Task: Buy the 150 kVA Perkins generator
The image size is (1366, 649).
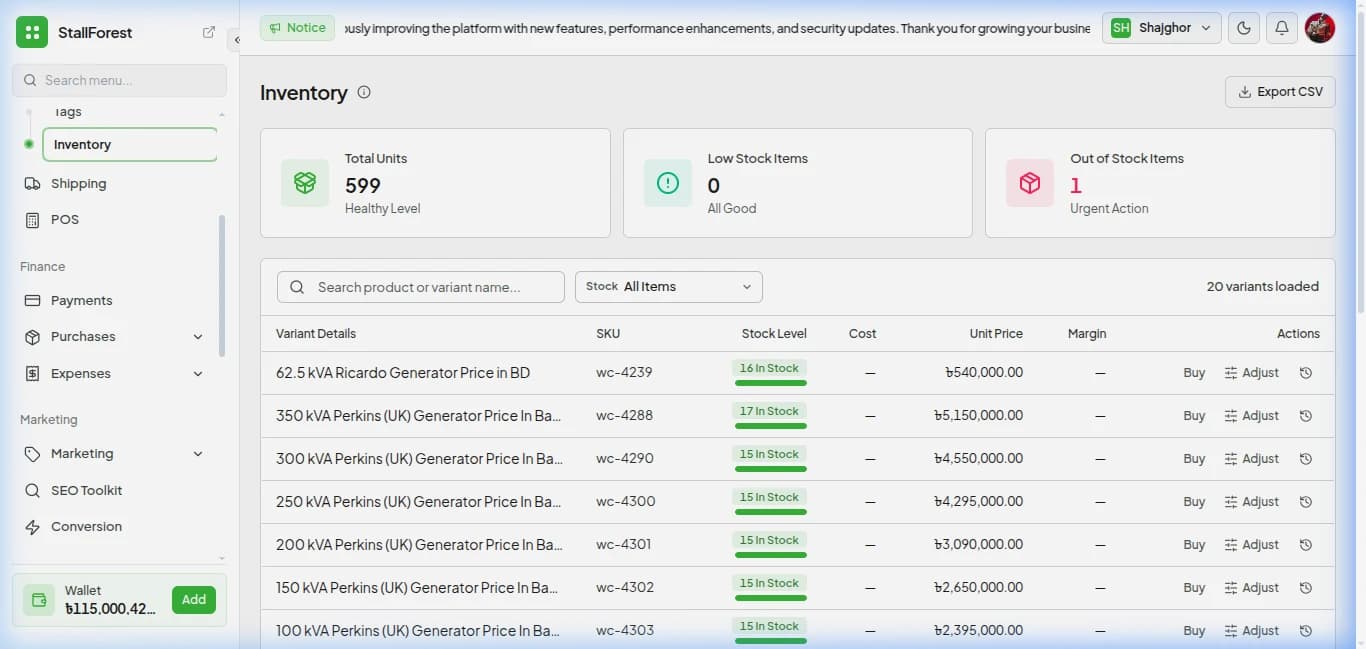Action: click(x=1194, y=588)
